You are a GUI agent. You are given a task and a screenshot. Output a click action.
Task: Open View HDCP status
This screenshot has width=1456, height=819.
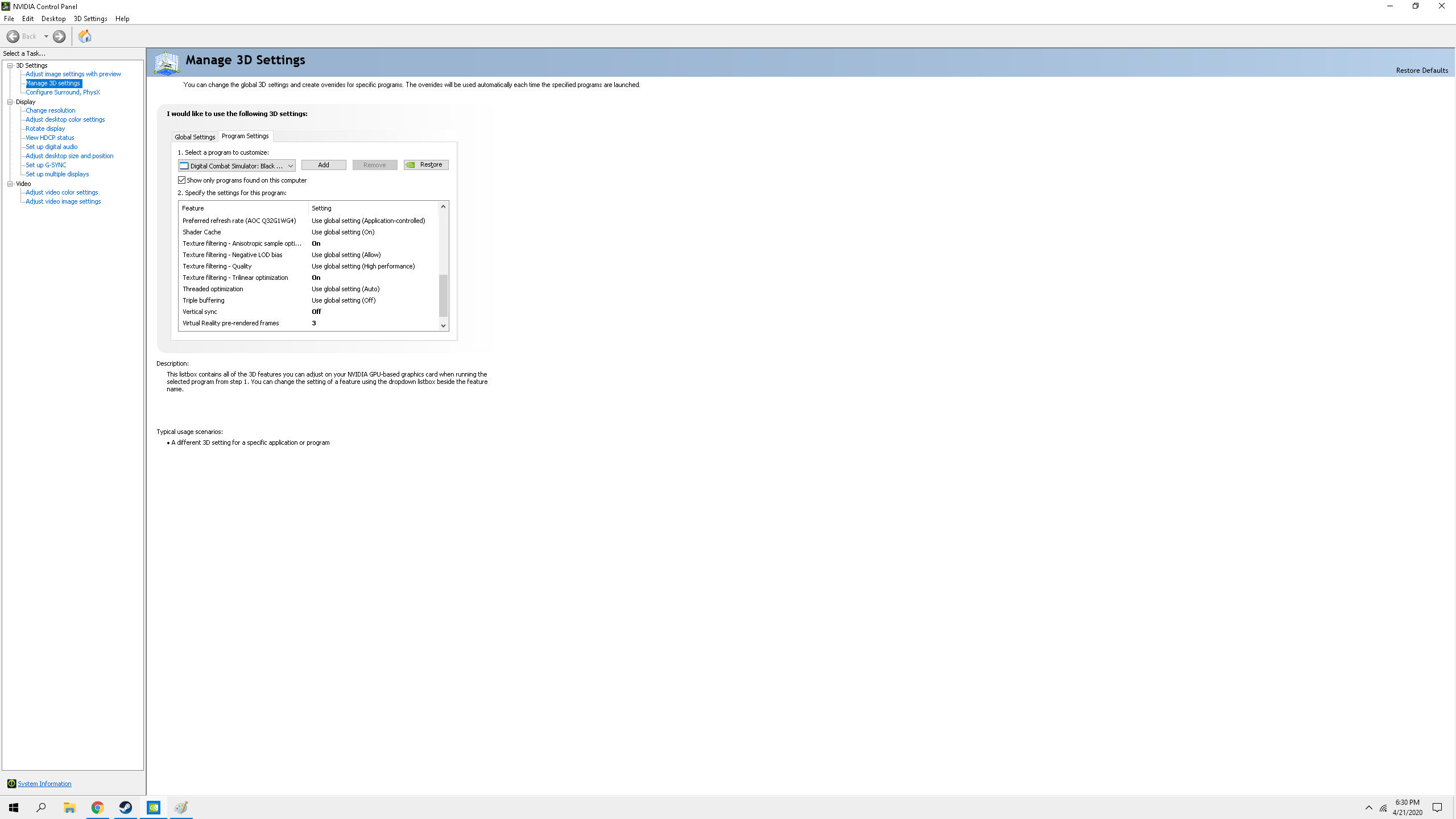point(50,138)
